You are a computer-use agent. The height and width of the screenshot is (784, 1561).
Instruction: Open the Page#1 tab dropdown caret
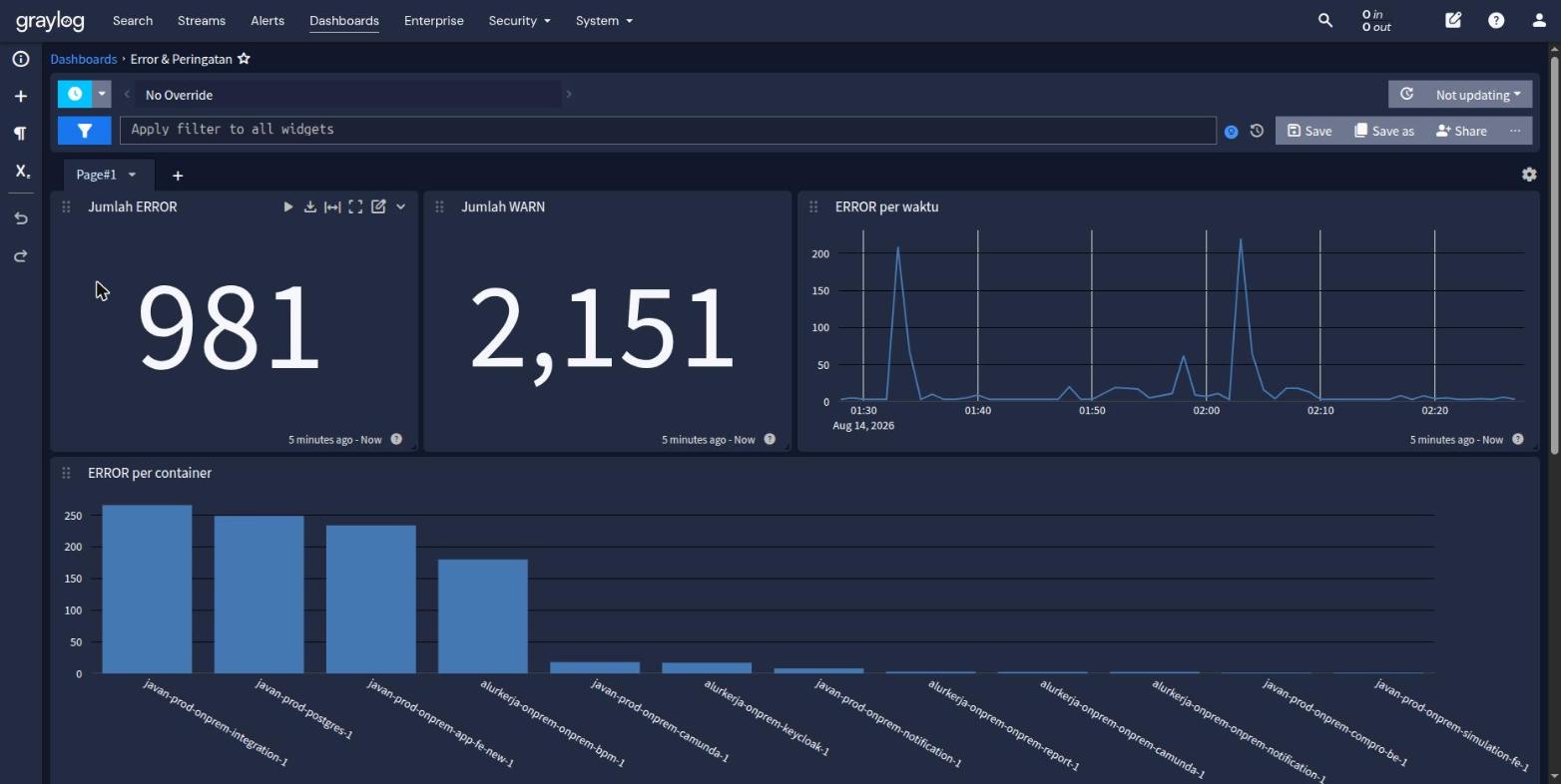132,175
